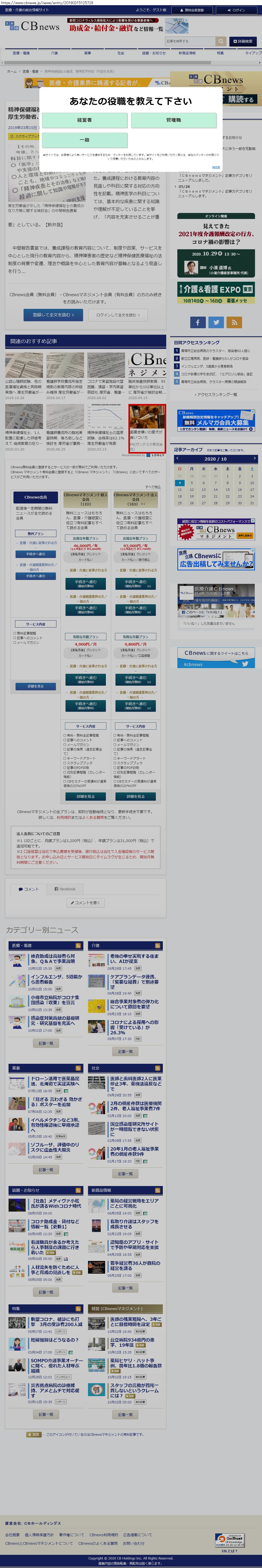Select 経営者 as your job role
This screenshot has width=262, height=1568.
[85, 120]
